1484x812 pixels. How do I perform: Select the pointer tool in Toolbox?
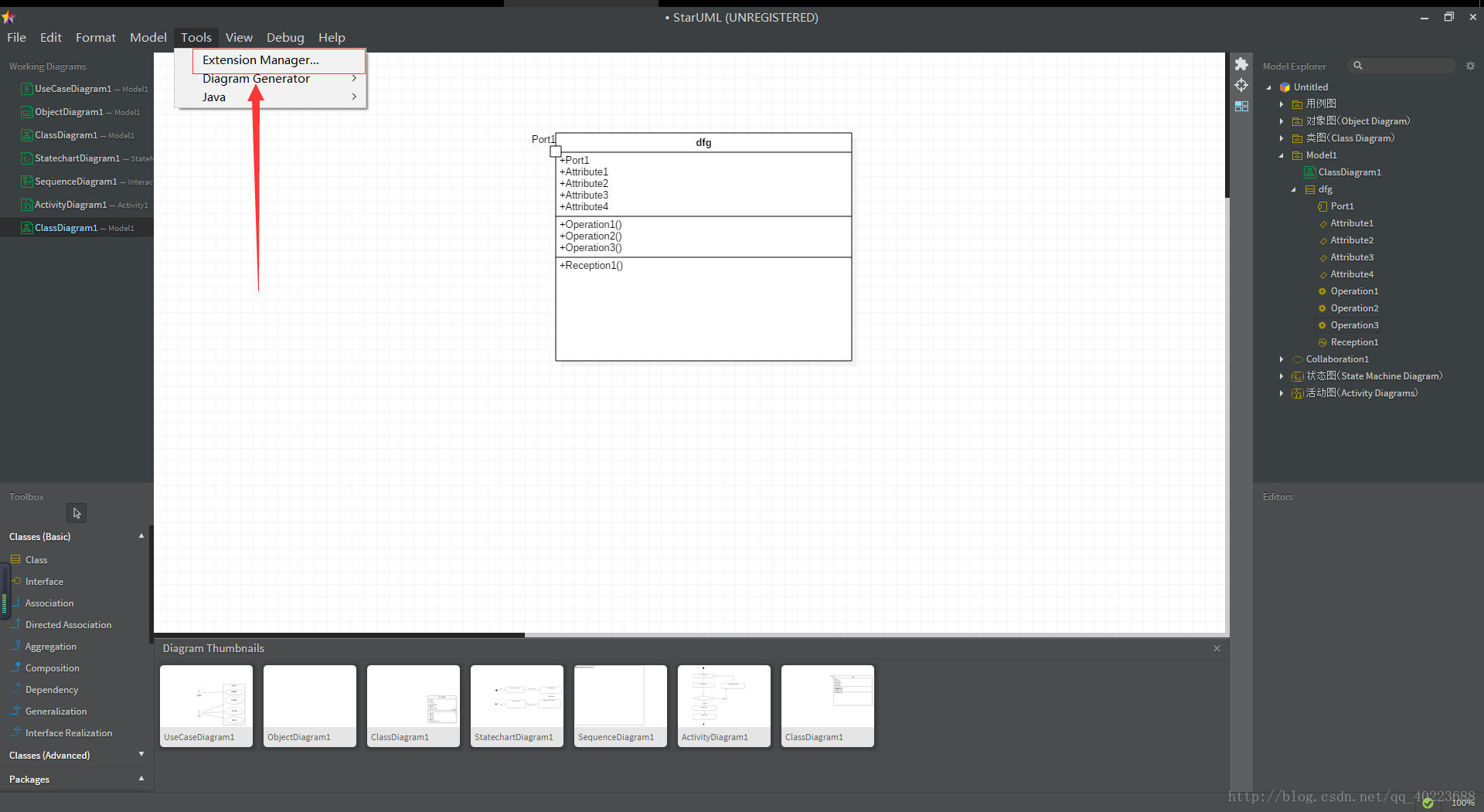pos(77,513)
